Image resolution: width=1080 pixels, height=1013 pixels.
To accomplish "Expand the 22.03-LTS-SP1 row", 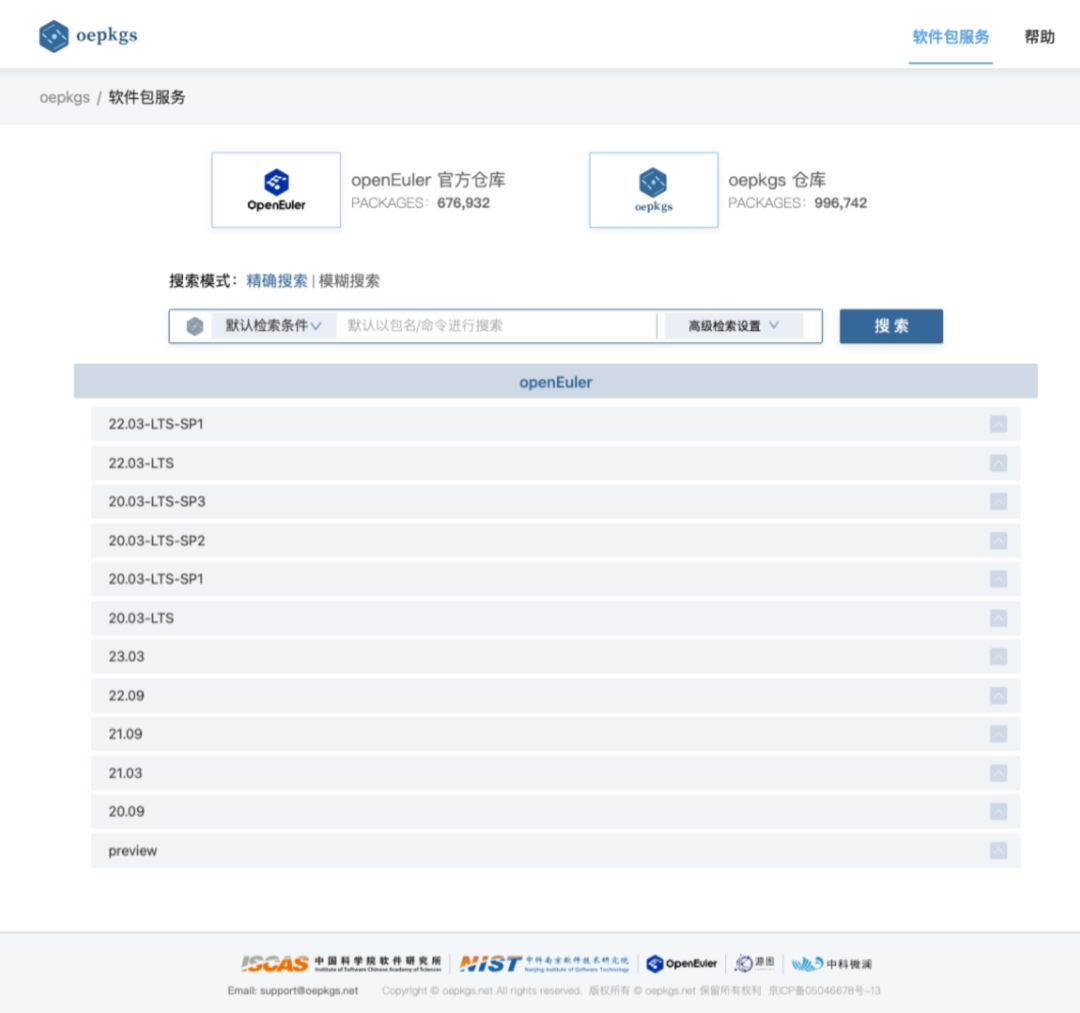I will coord(556,424).
